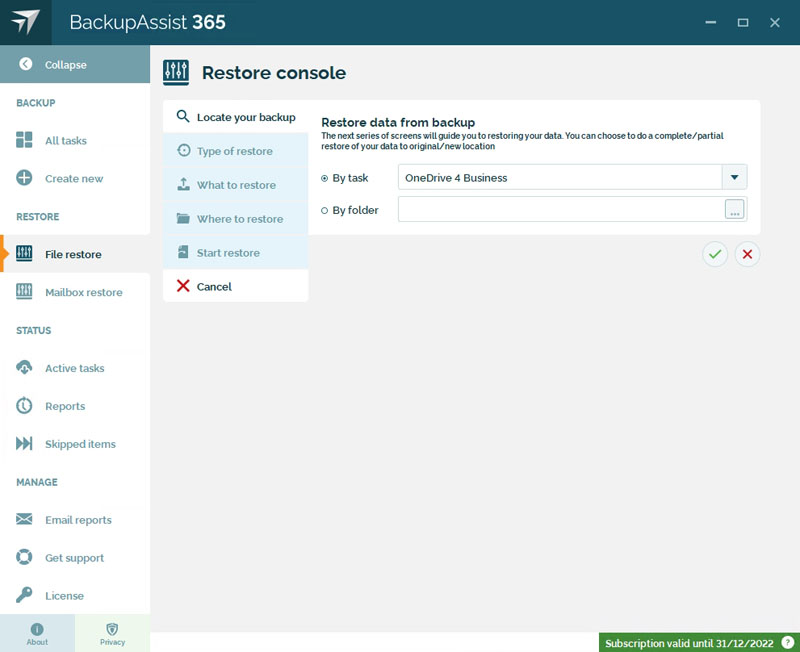Image resolution: width=800 pixels, height=652 pixels.
Task: Go to the Type of restore step
Action: pyautogui.click(x=236, y=151)
